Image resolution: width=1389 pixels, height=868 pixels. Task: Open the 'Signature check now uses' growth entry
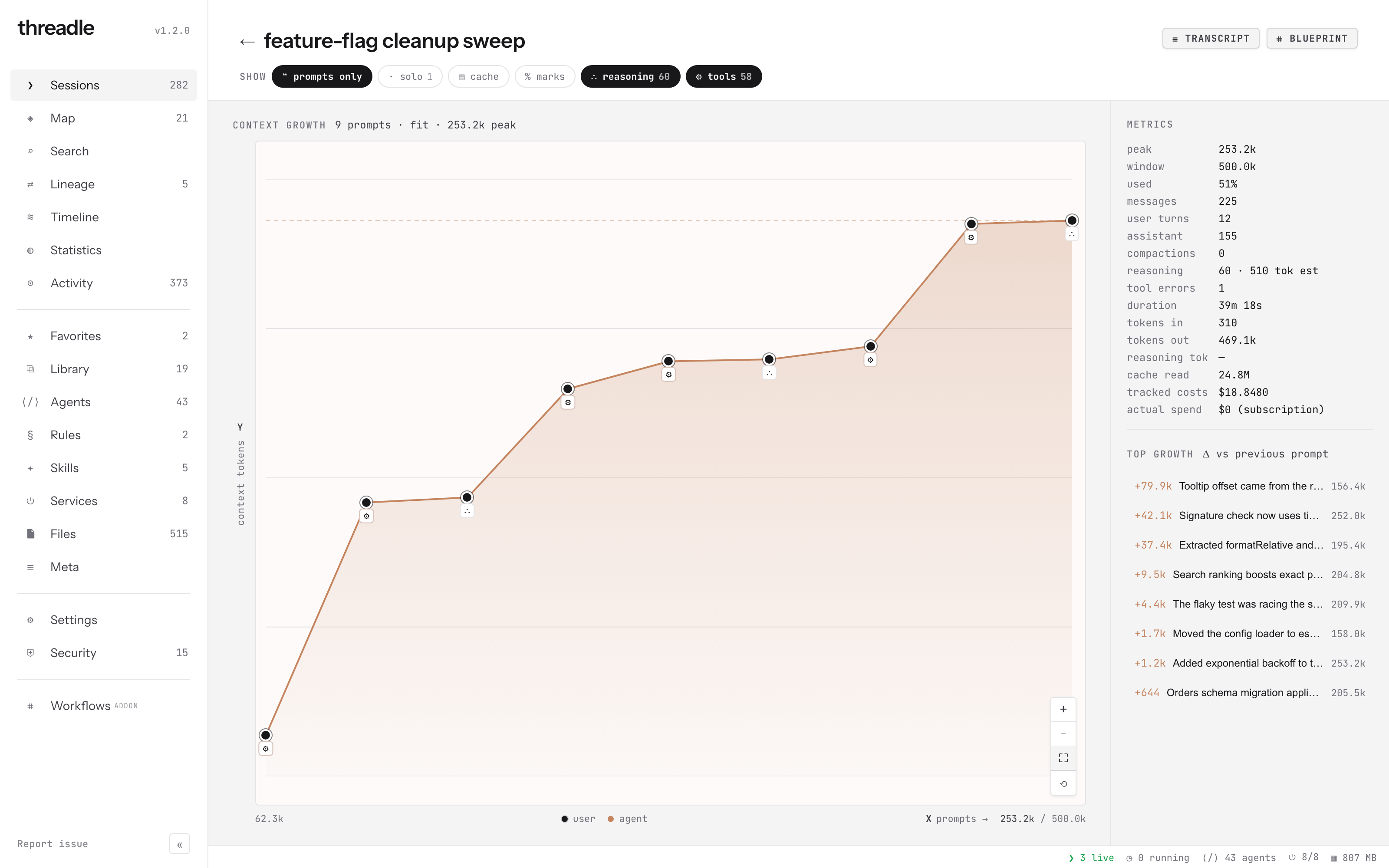[1250, 516]
